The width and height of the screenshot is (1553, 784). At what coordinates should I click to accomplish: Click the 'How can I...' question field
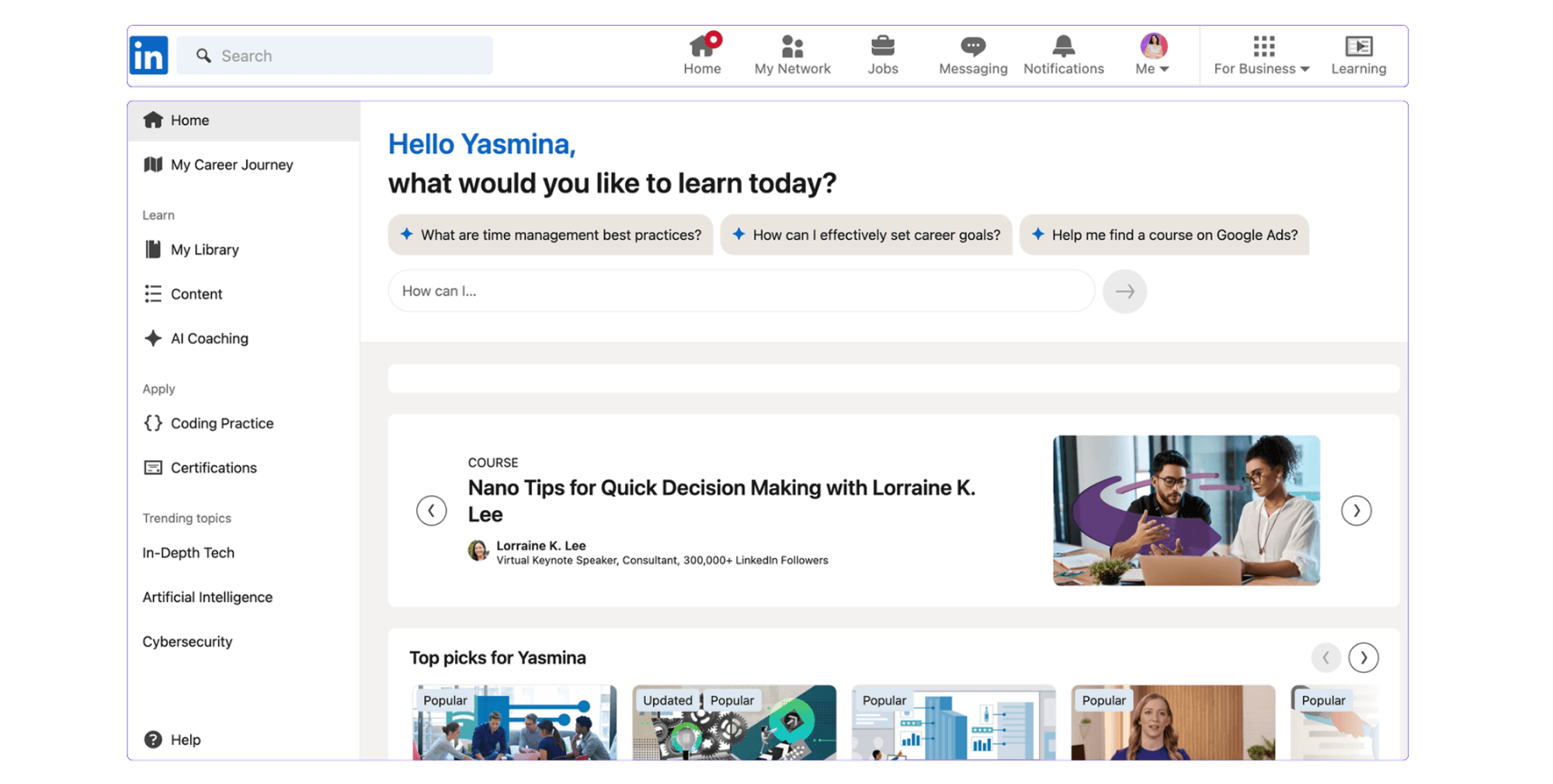click(x=742, y=291)
